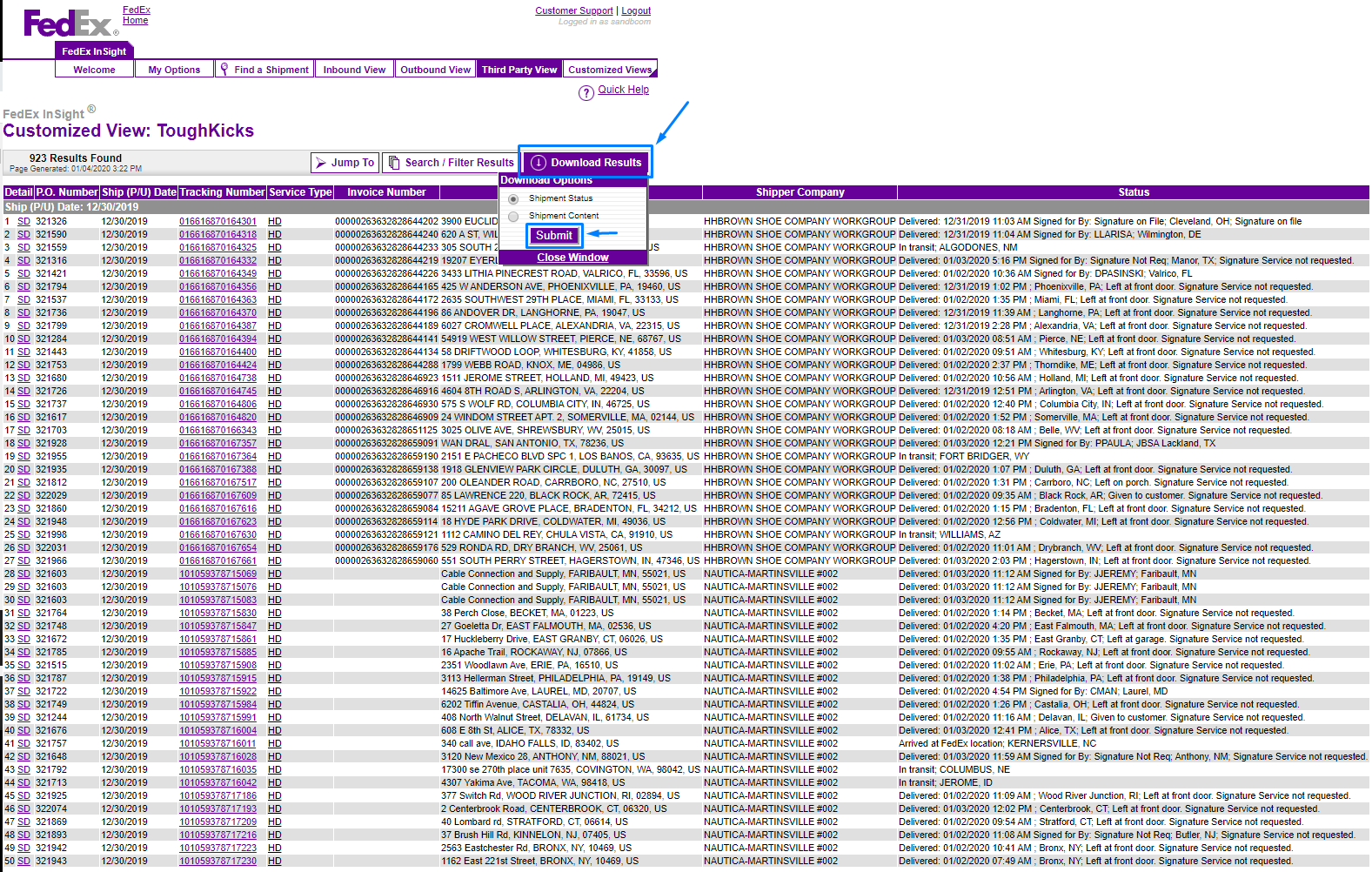Click the Logout link
Viewport: 1372px width, 872px height.
(636, 11)
